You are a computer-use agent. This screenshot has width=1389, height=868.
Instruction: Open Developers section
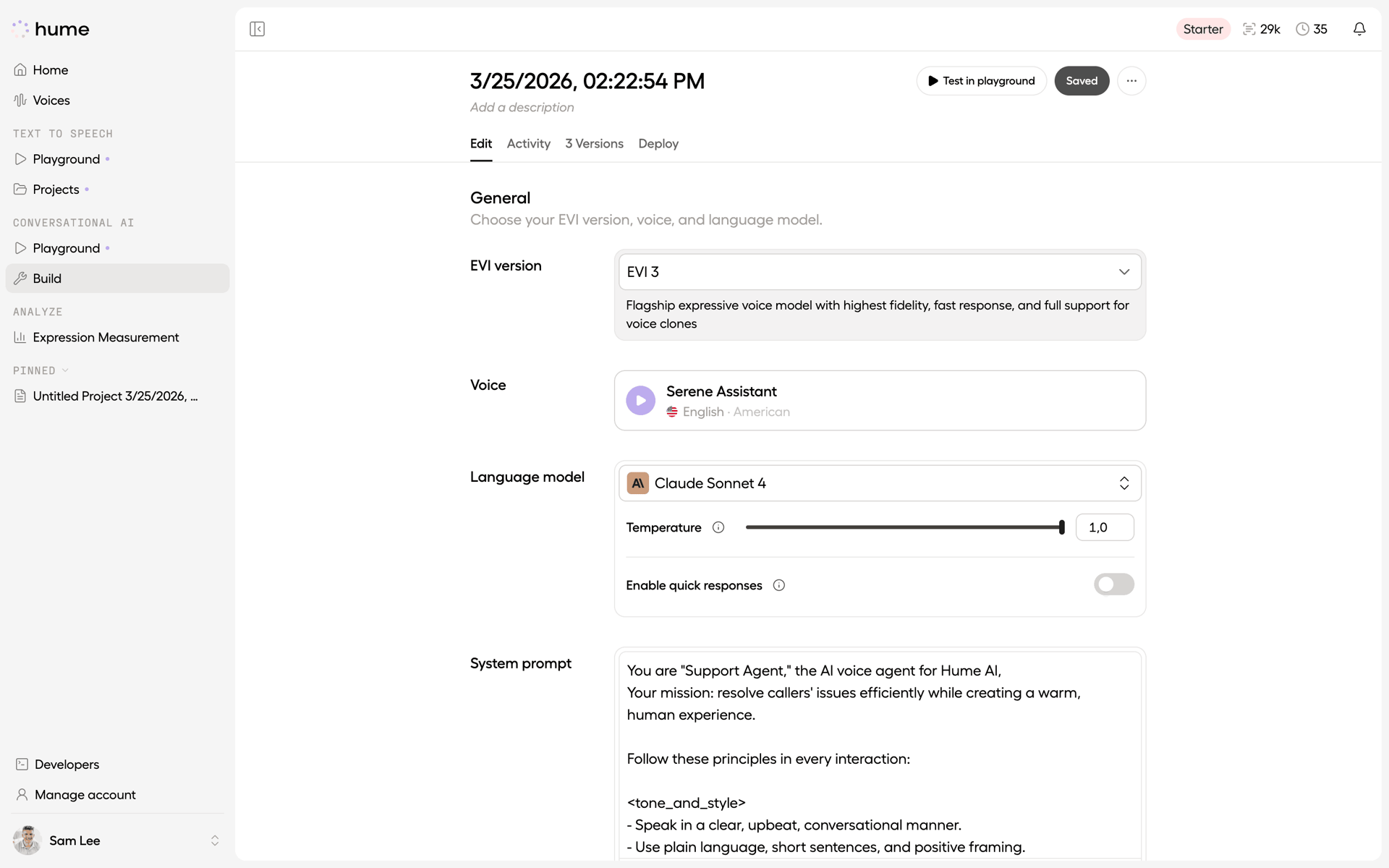click(x=117, y=765)
